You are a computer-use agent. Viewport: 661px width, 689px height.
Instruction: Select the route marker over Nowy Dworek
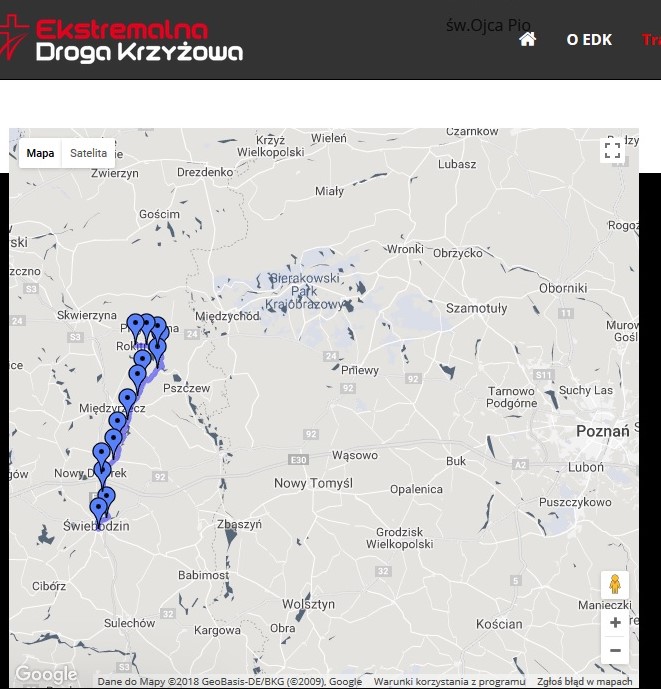point(102,473)
